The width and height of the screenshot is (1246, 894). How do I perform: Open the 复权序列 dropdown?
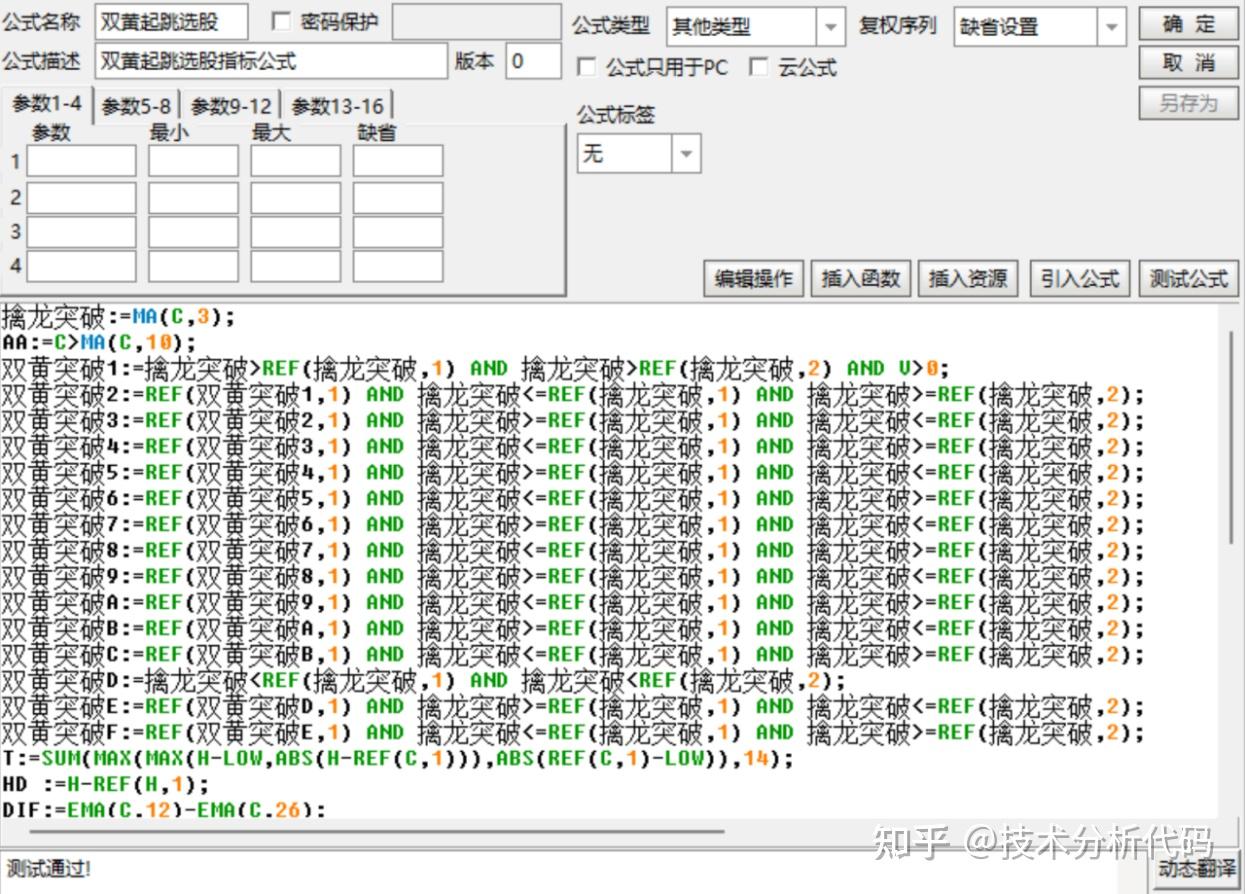tap(1111, 27)
